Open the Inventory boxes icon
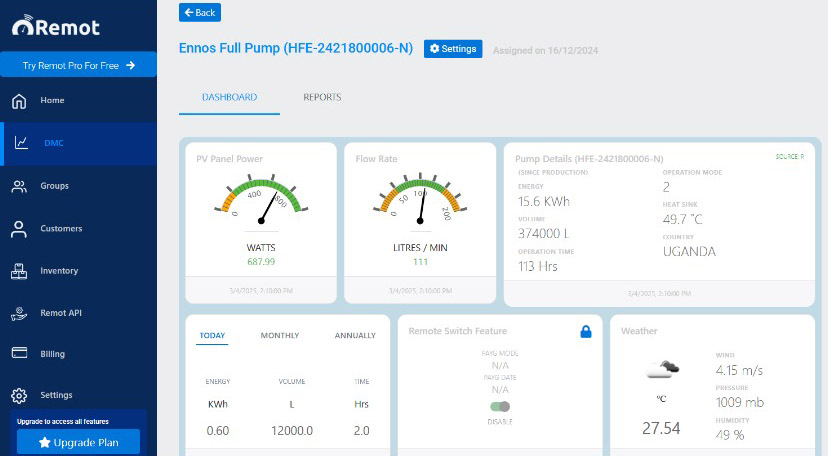Screen dimensions: 828x456 tap(19, 271)
